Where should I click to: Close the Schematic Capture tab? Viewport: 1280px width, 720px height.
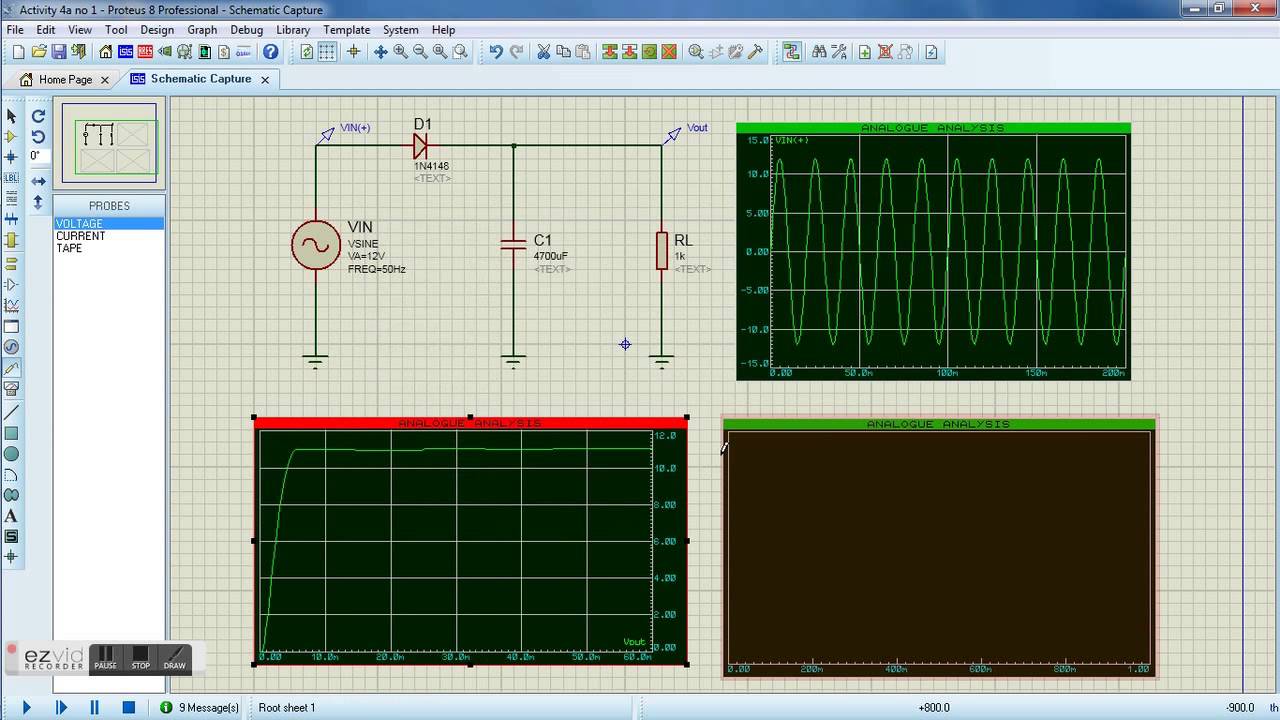(x=265, y=79)
